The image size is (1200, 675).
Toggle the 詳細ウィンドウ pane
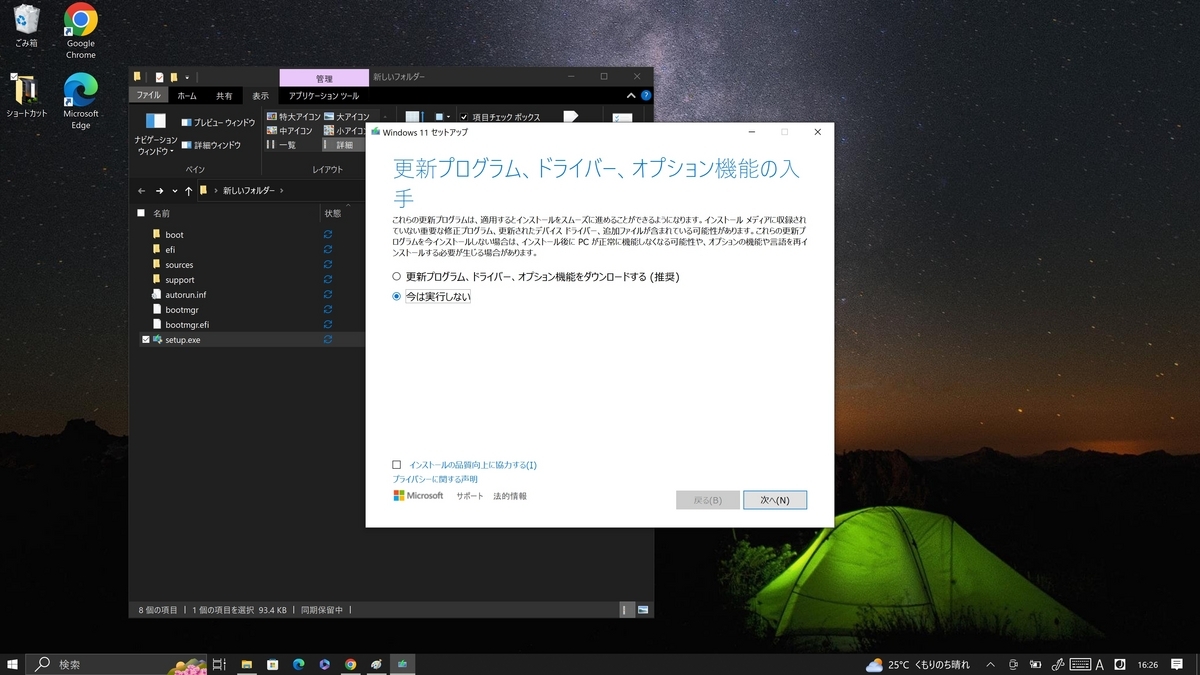211,145
